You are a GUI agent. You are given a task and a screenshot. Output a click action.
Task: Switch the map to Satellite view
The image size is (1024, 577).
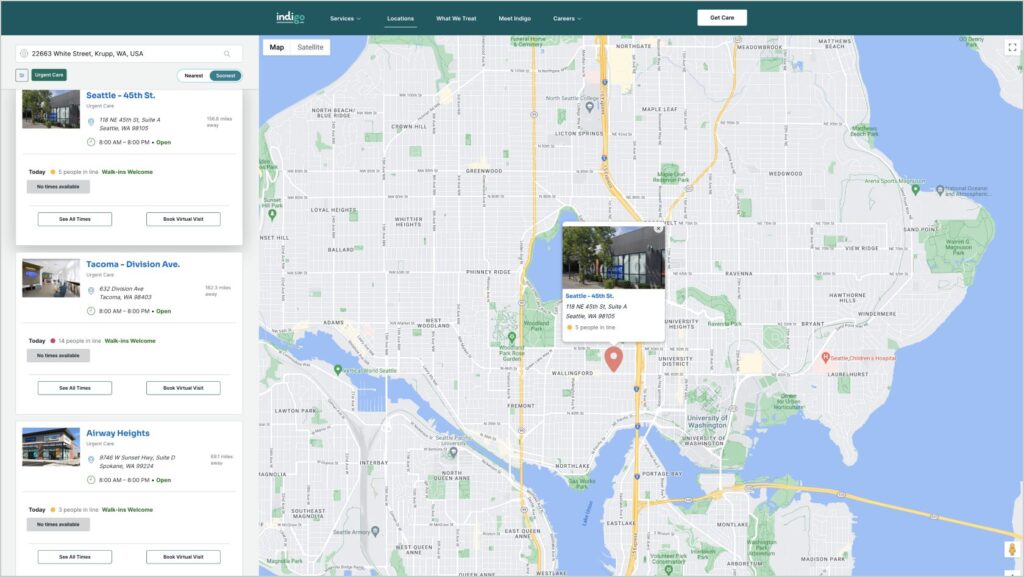tap(310, 47)
